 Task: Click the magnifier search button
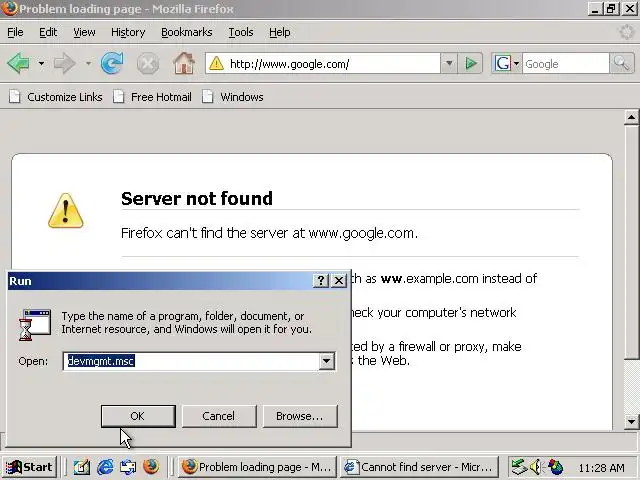pyautogui.click(x=621, y=63)
